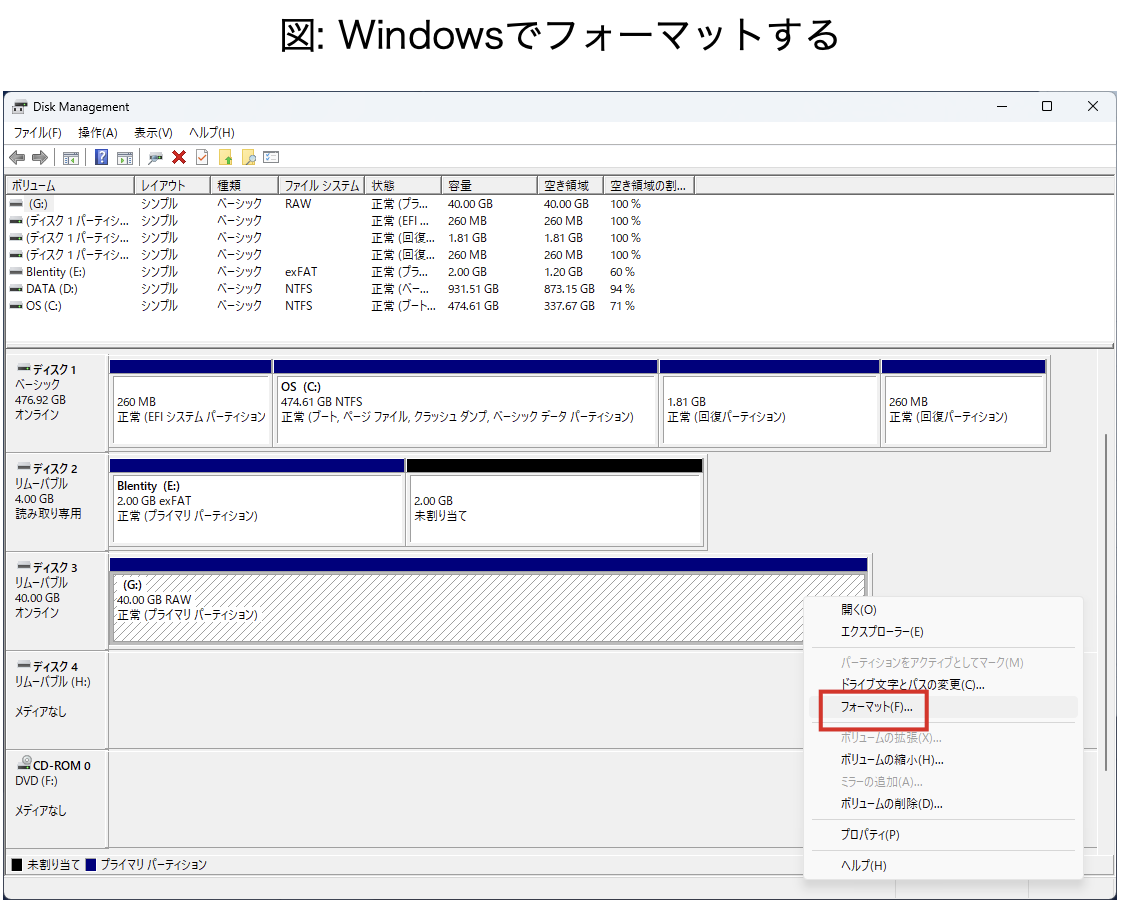Sort by the ボリューム column header
Screen dimensions: 1121x900
pos(70,186)
